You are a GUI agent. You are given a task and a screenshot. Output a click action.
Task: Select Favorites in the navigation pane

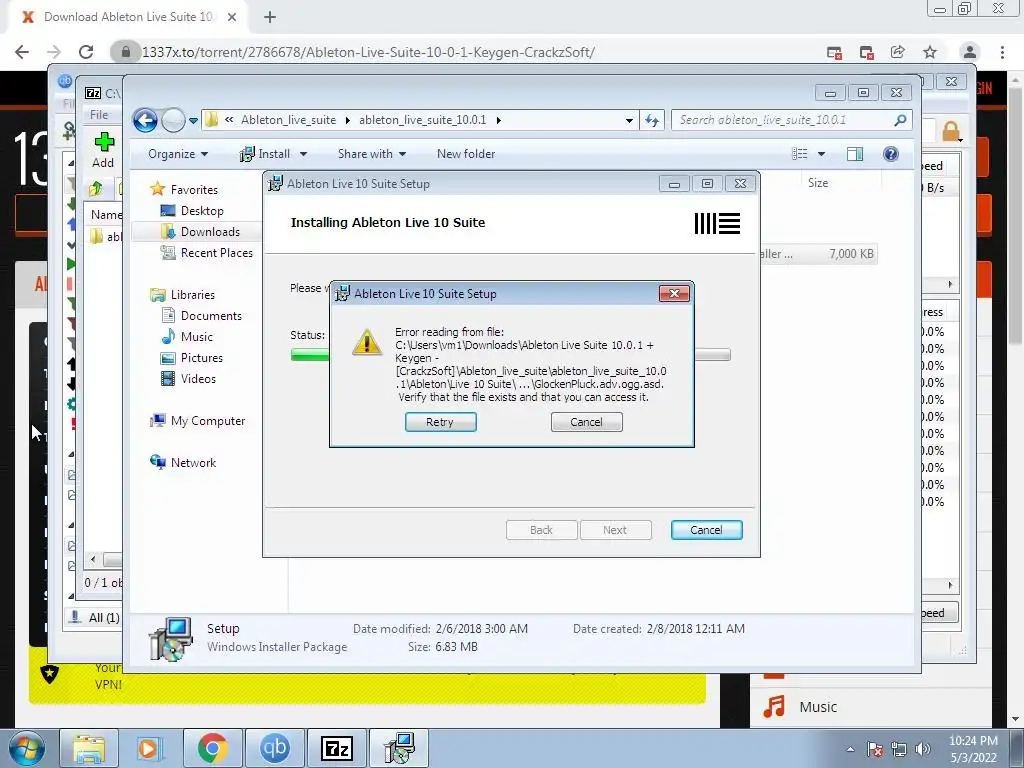[x=184, y=189]
